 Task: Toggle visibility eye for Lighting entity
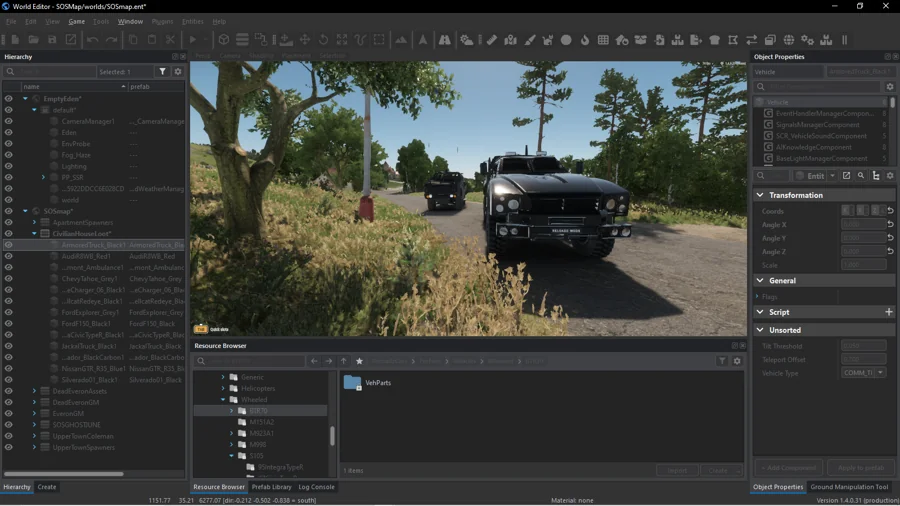[x=9, y=166]
